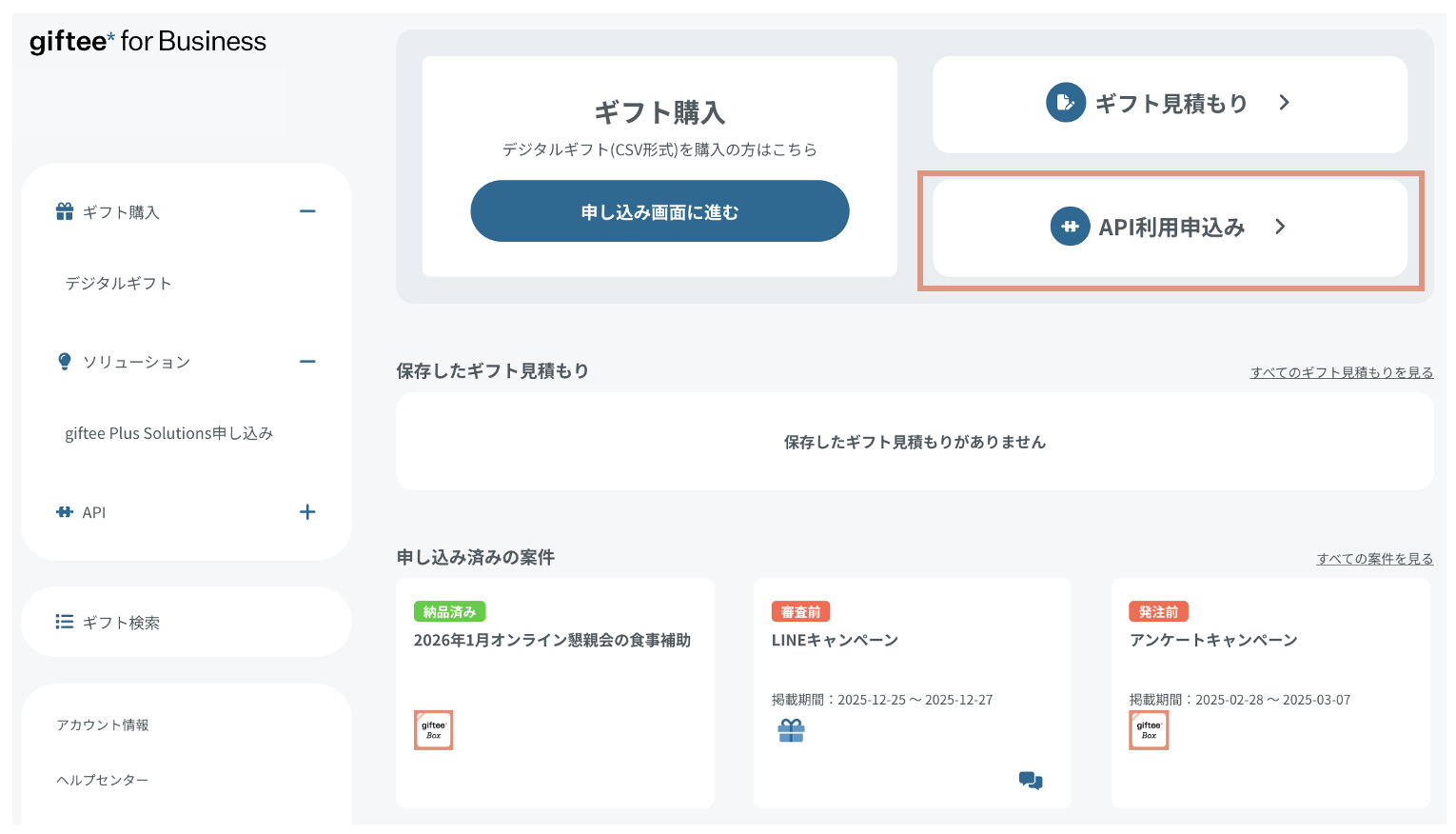Click すべての案件を見る link

1375,559
